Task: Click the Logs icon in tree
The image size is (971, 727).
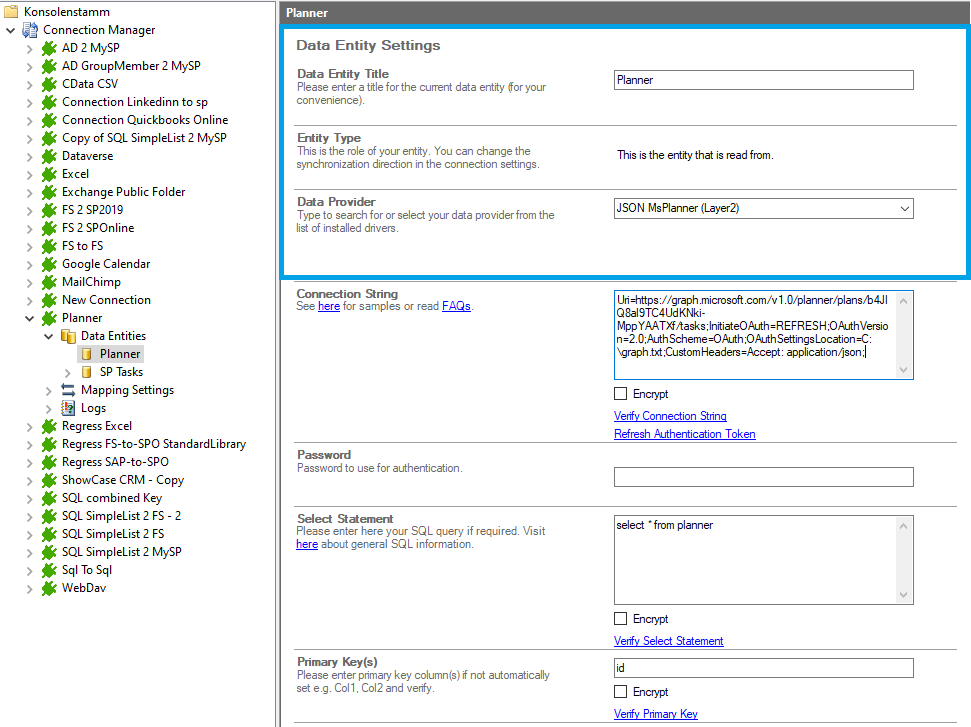Action: pyautogui.click(x=68, y=408)
